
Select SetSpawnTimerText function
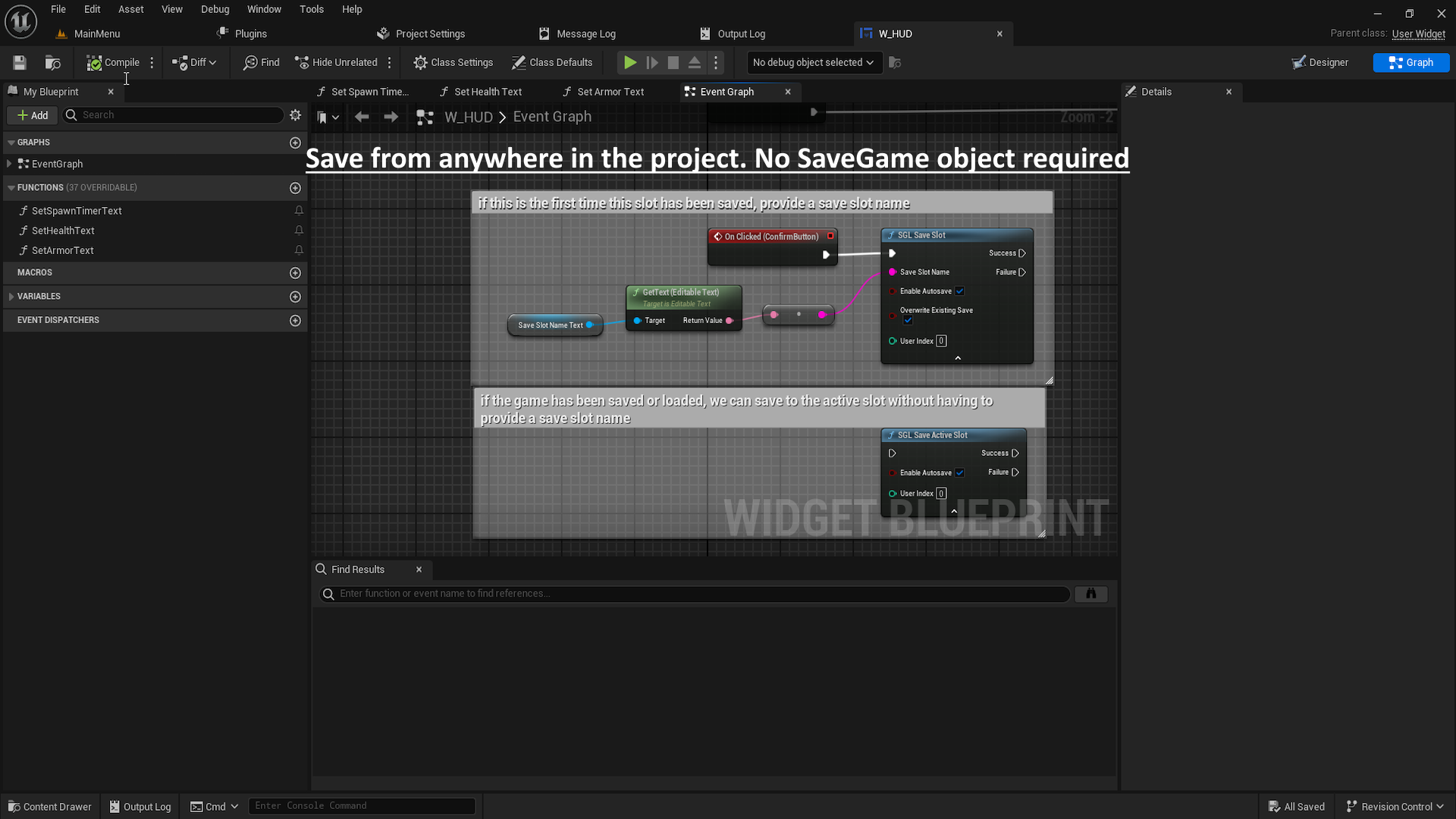tap(77, 211)
